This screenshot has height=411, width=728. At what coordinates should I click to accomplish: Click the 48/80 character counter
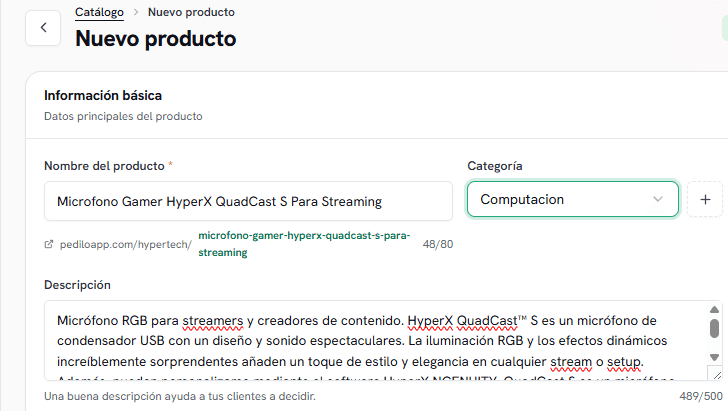[x=438, y=244]
